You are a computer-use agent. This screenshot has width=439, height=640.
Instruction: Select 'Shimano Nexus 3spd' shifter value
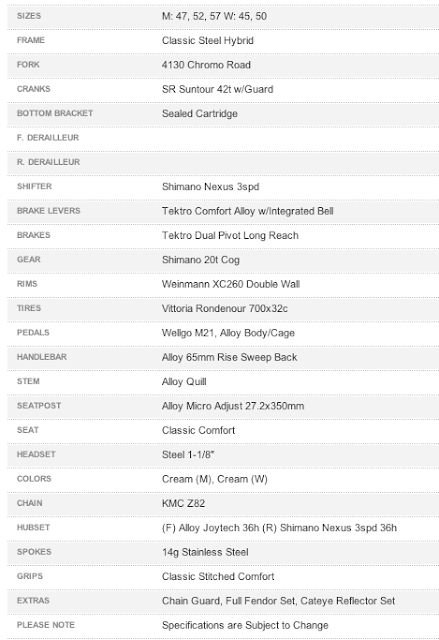coord(211,187)
